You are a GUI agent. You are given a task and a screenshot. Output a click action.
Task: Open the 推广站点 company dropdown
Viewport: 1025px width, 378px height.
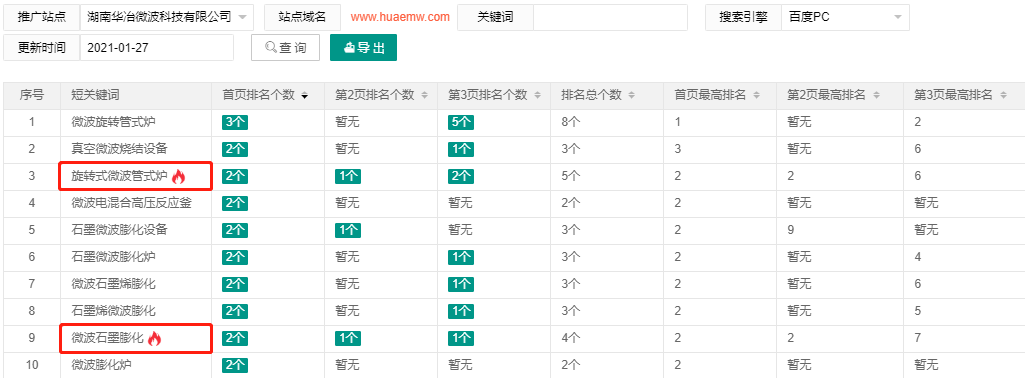click(167, 17)
